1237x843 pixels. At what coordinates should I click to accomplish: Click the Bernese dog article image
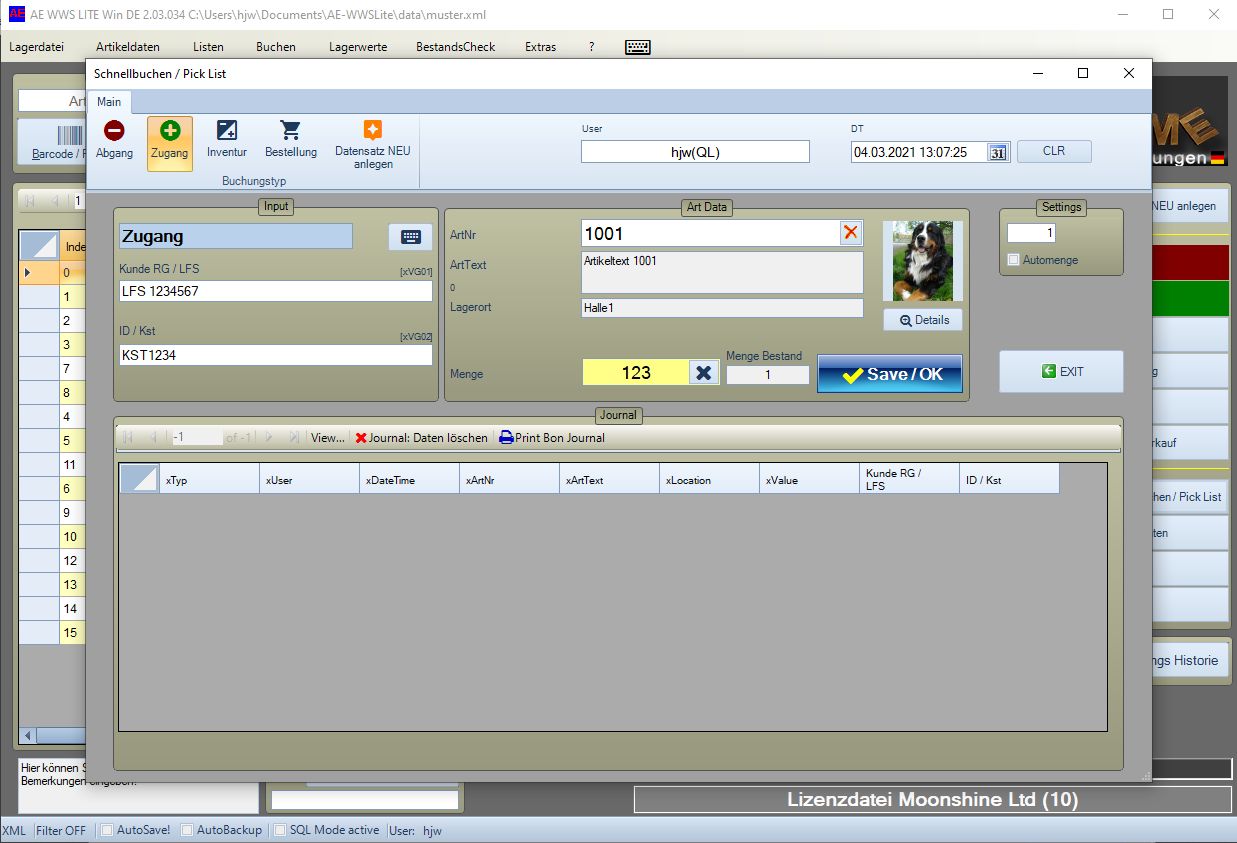pyautogui.click(x=922, y=261)
